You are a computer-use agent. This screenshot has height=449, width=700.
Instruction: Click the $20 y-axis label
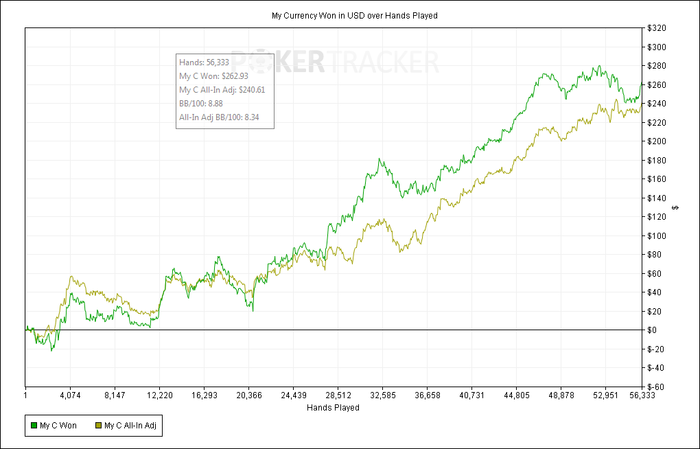655,312
